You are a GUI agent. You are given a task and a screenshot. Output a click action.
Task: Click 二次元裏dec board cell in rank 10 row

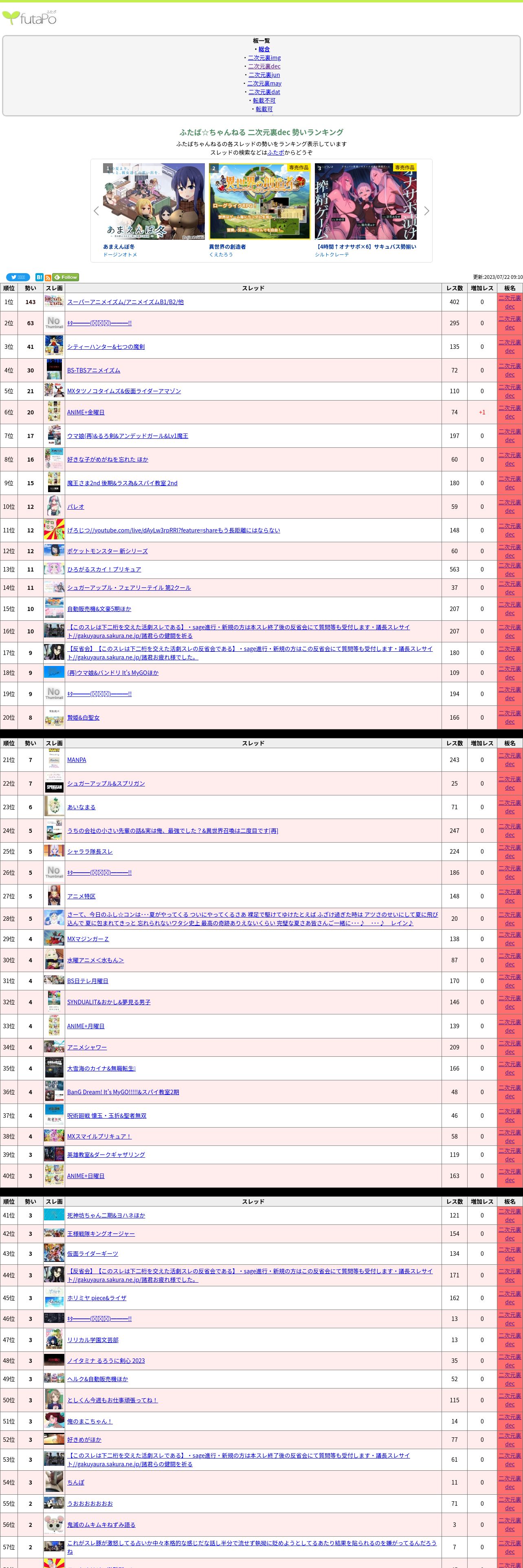point(510,506)
